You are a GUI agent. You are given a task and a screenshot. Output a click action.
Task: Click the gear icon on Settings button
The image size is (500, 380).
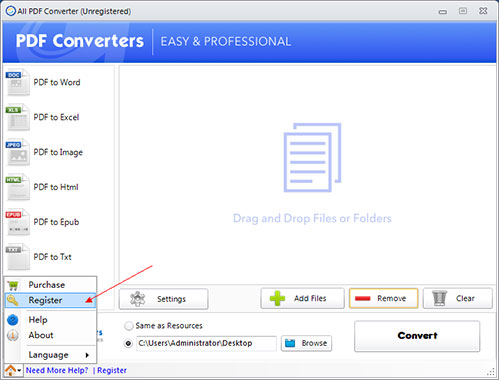138,299
